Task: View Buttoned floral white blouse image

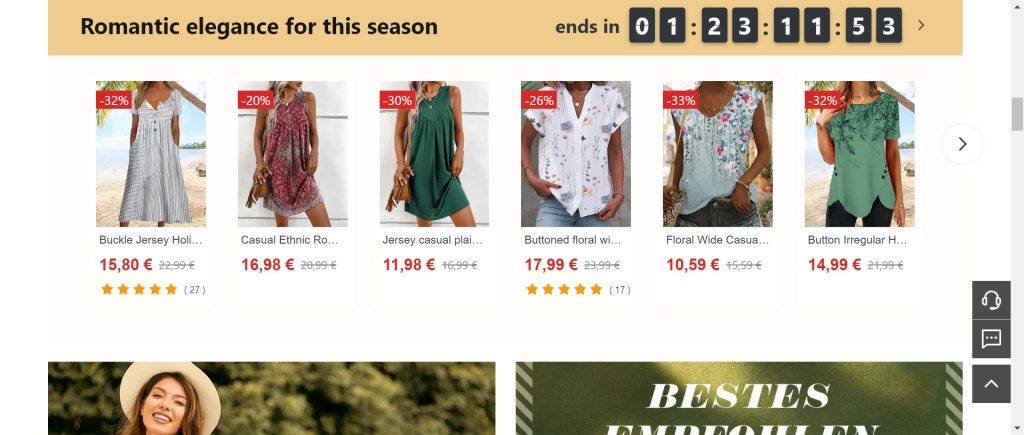Action: pyautogui.click(x=576, y=153)
